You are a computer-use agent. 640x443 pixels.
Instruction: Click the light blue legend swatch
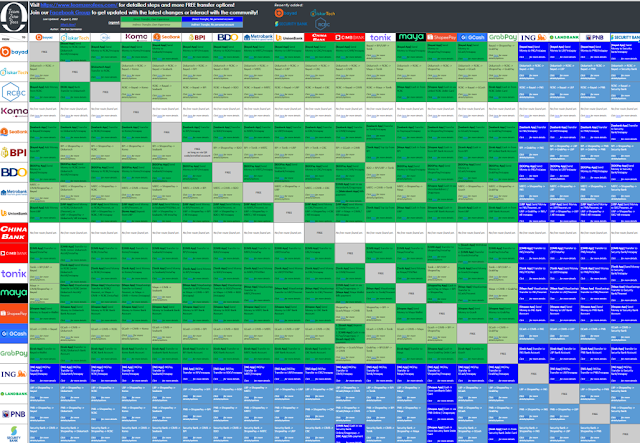[x=212, y=24]
